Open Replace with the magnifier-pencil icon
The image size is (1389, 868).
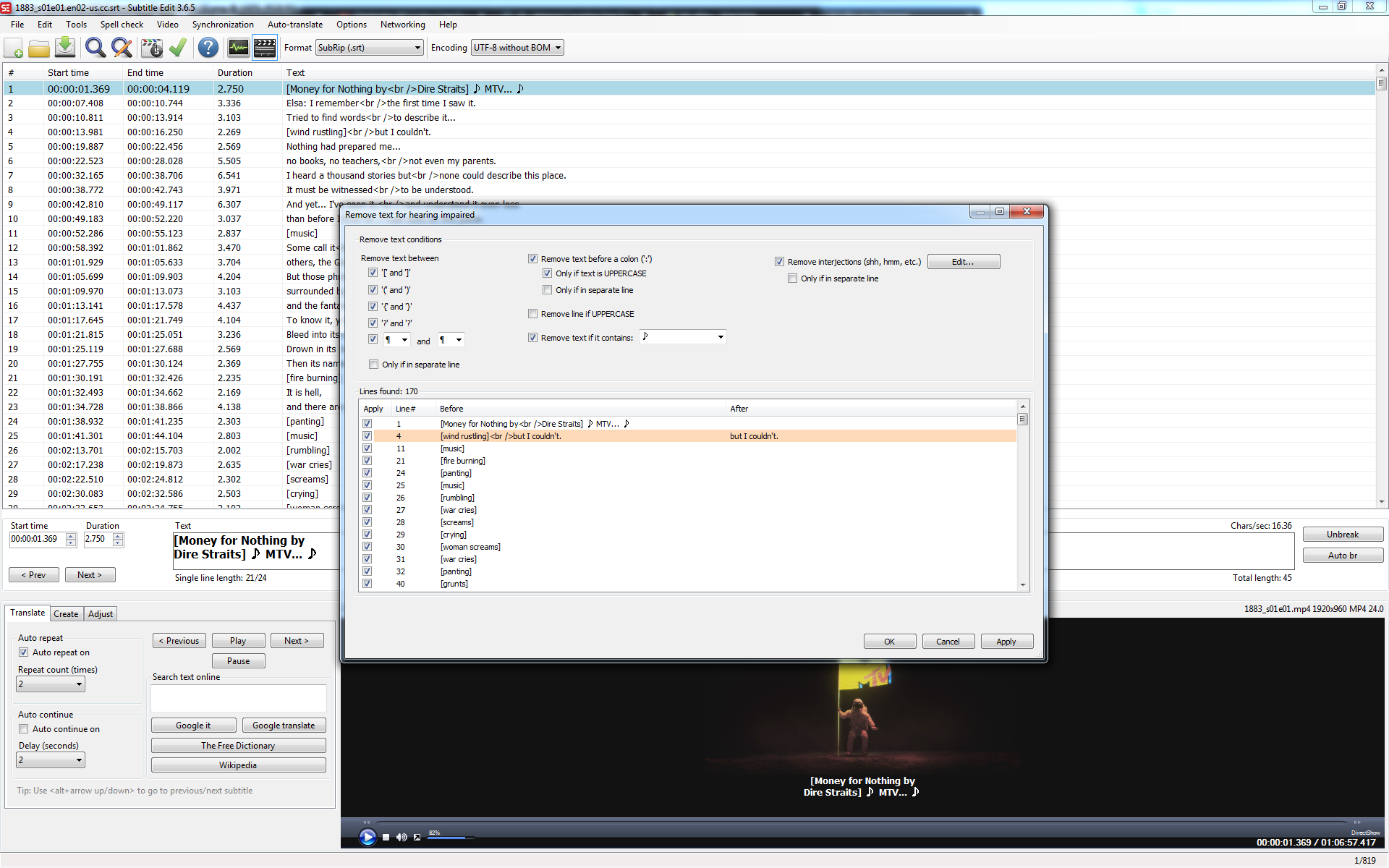point(122,48)
